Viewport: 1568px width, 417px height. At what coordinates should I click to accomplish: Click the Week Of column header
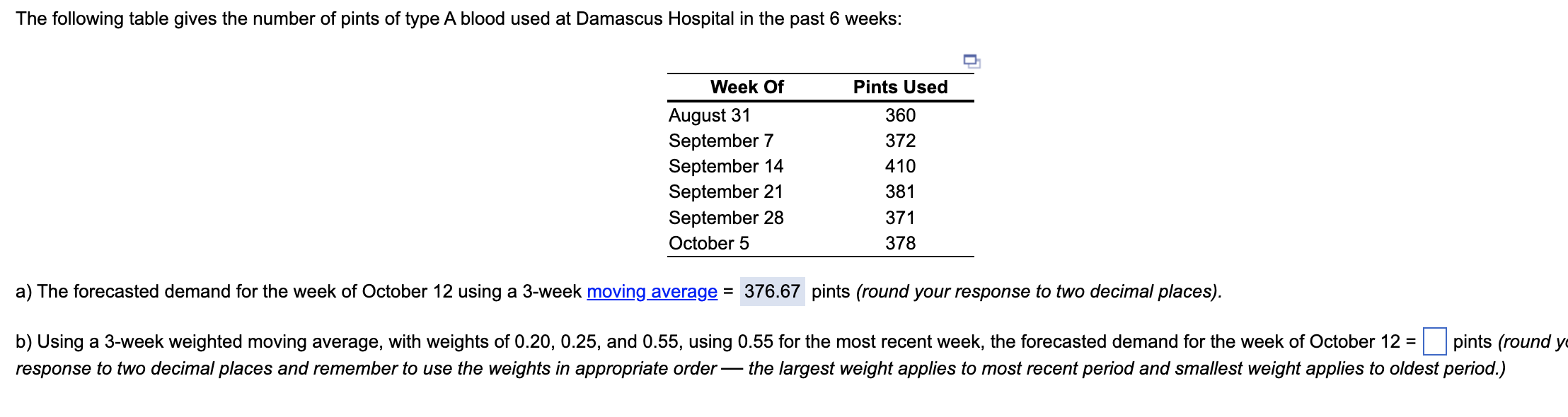coord(746,88)
